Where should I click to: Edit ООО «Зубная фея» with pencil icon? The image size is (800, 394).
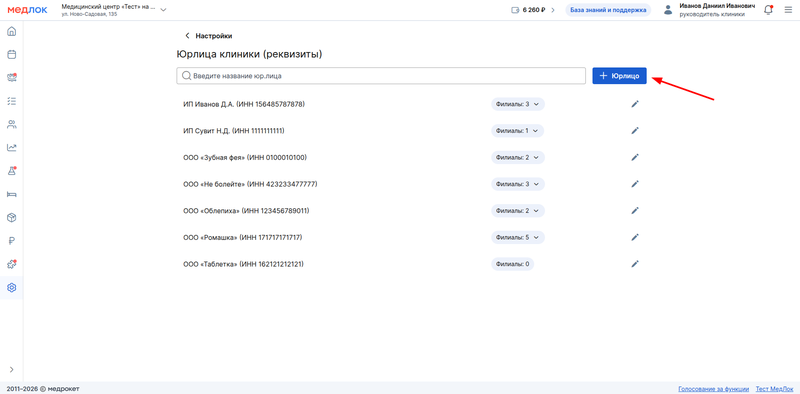click(x=635, y=157)
